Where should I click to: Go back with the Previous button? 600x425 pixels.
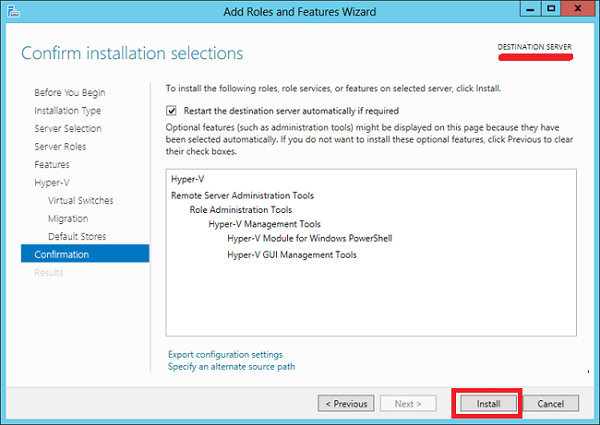[346, 403]
